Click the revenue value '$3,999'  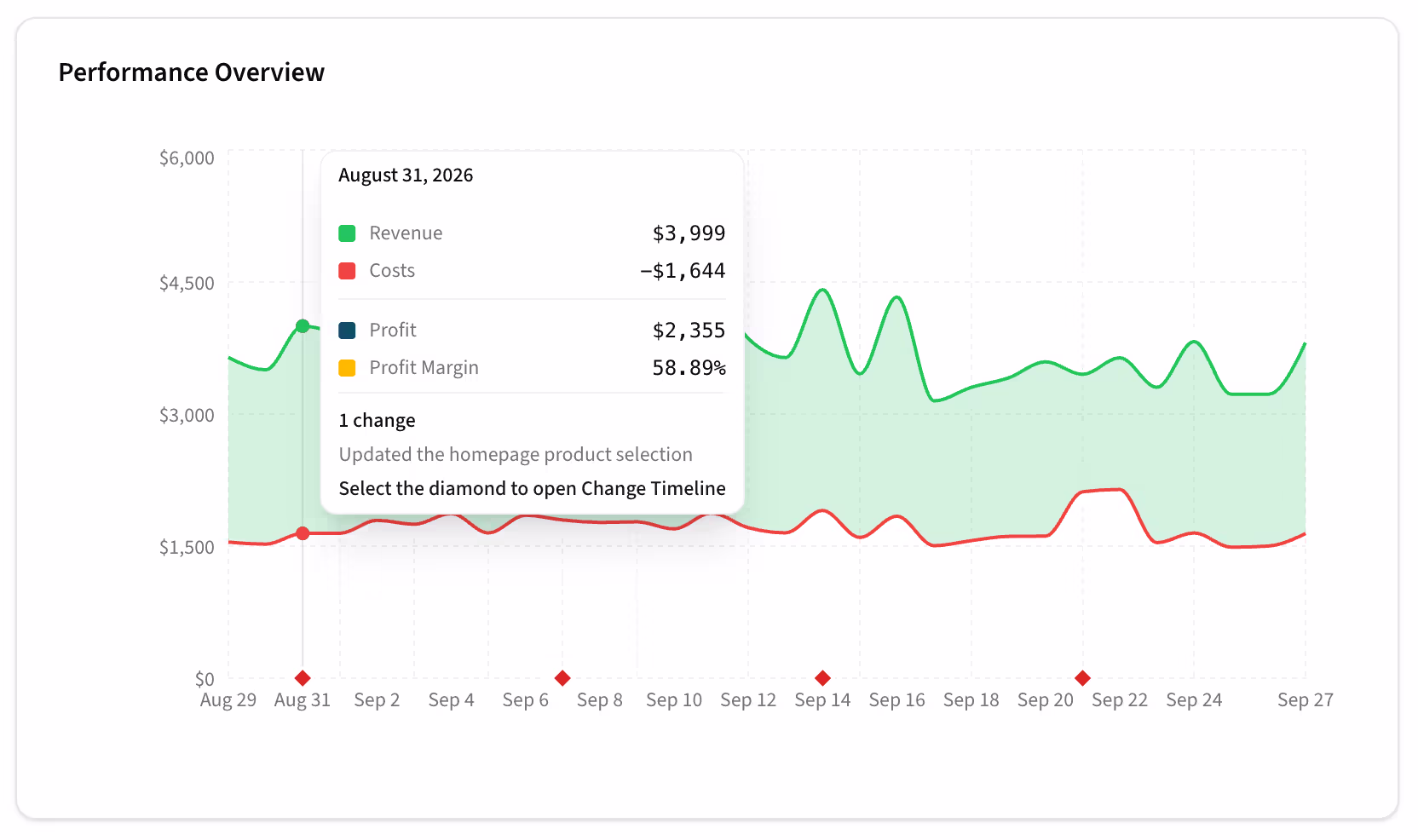[689, 233]
